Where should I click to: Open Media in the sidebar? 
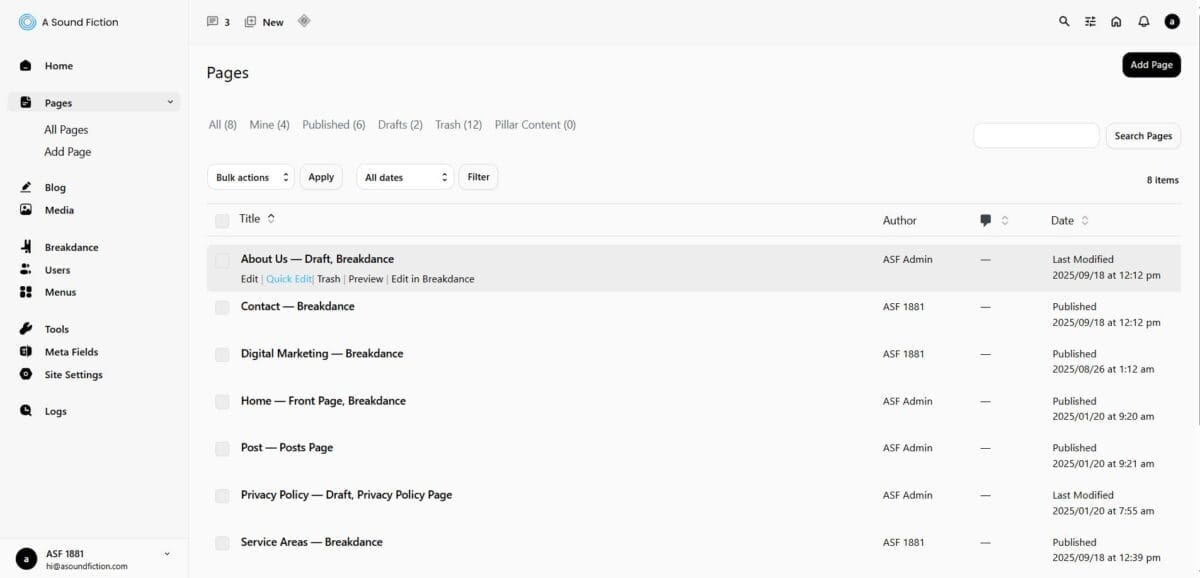tap(59, 210)
